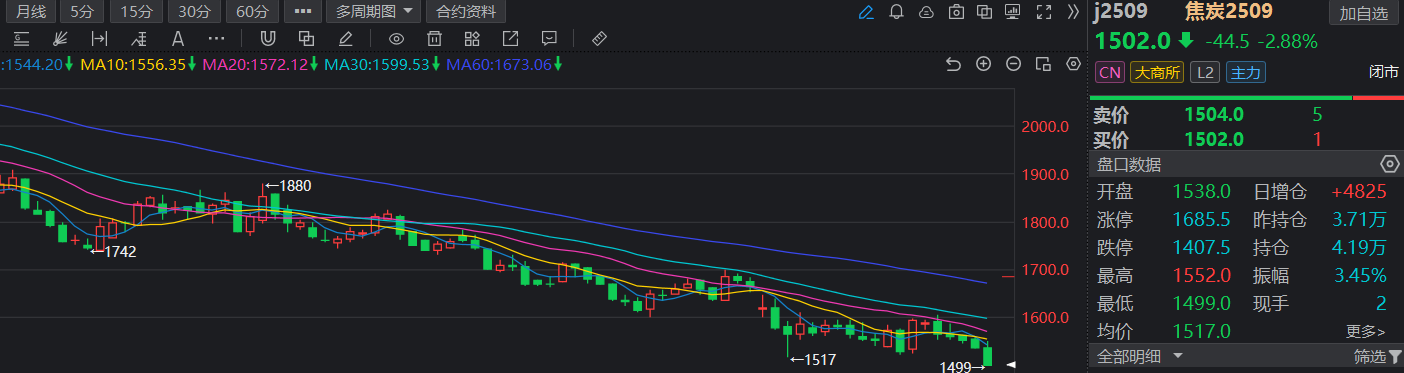Click the price alert bell icon
Viewport: 1404px width, 373px height.
[x=896, y=13]
